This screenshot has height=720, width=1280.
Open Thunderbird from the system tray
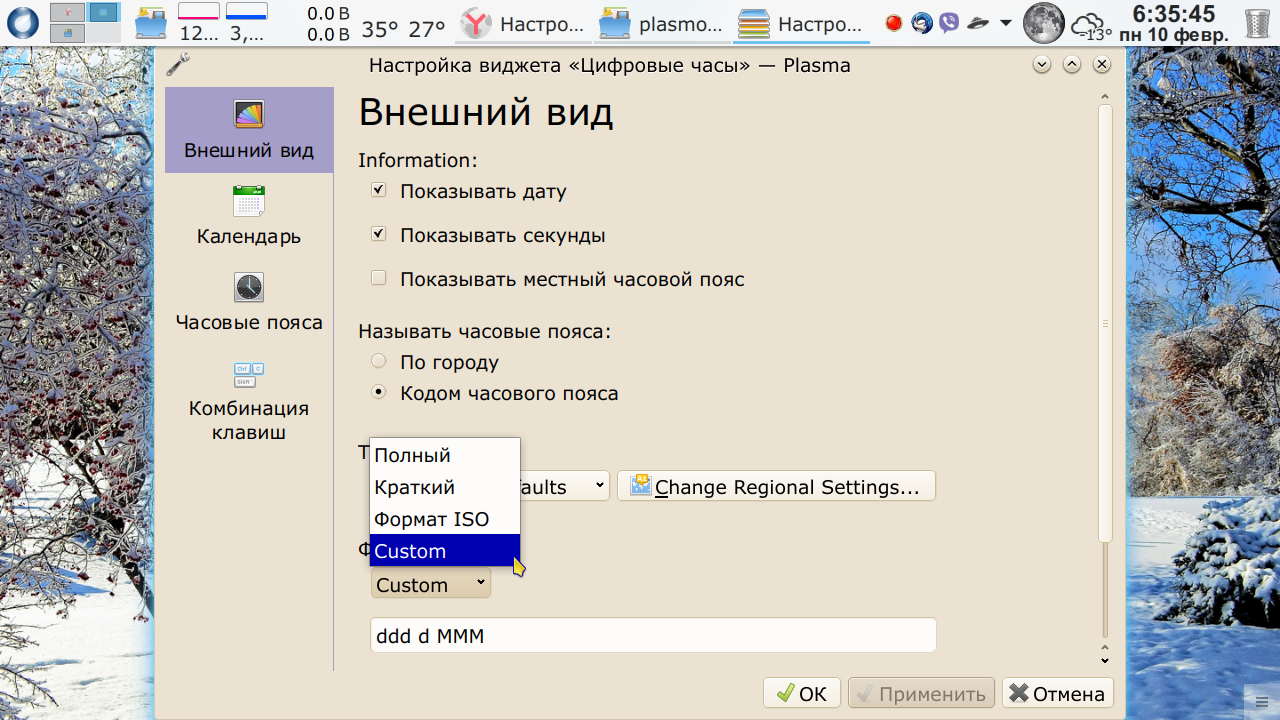coord(922,22)
